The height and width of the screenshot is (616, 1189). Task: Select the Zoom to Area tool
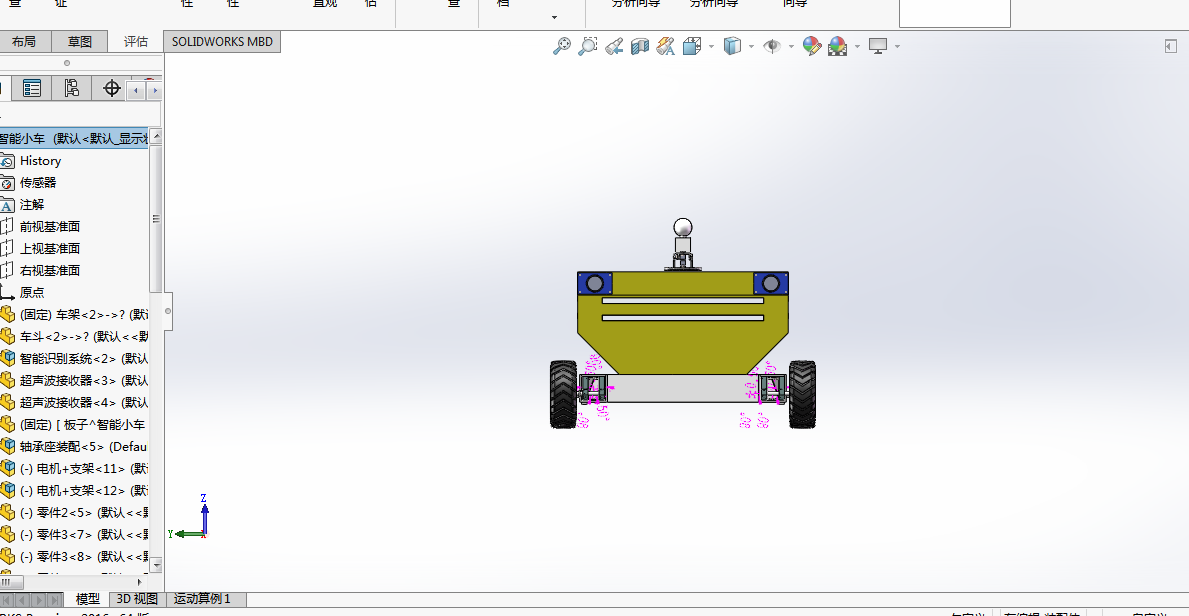click(x=588, y=46)
